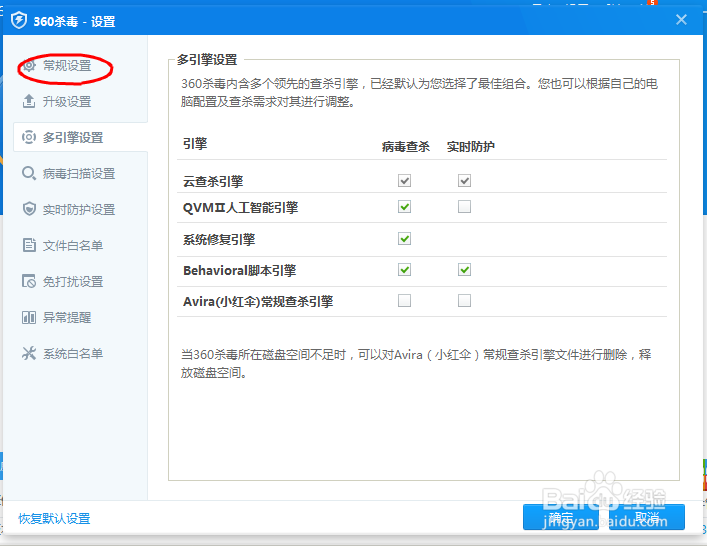Open 实时防护设置 page
707x546 pixels.
[x=79, y=210]
